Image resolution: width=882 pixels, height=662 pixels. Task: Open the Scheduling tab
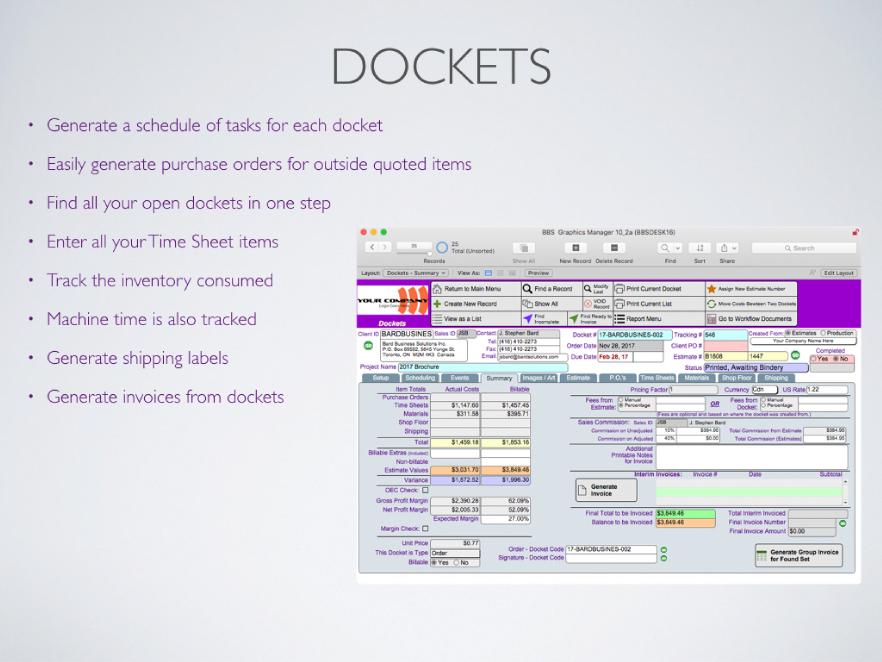421,378
